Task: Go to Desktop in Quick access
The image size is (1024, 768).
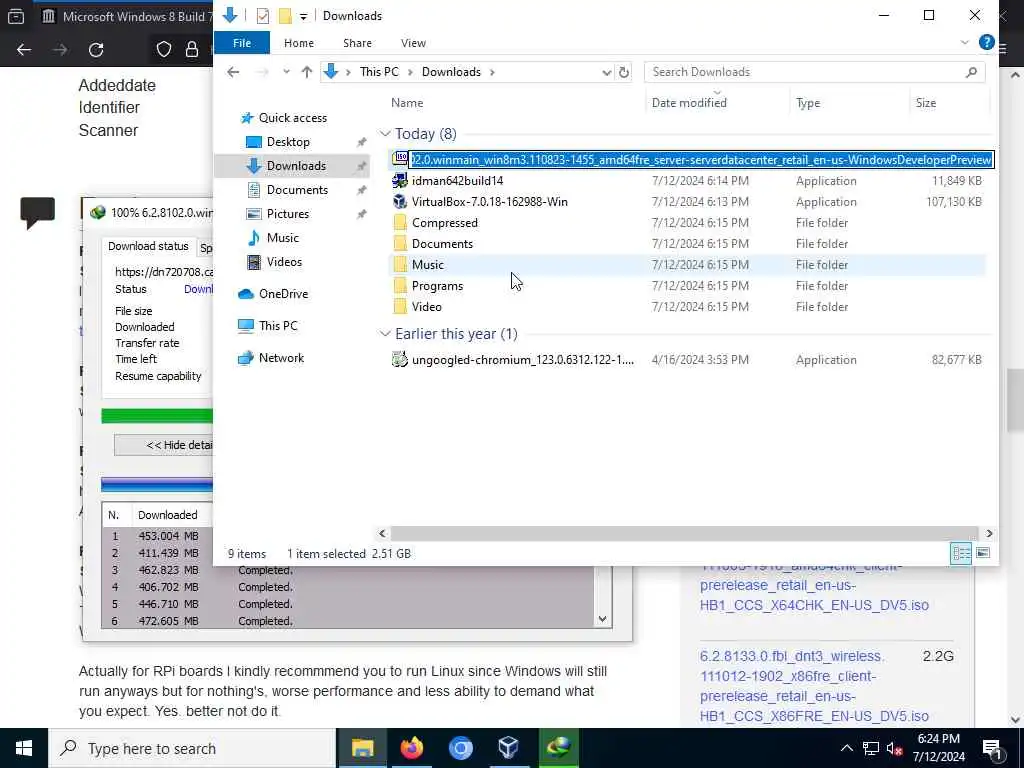Action: (288, 142)
